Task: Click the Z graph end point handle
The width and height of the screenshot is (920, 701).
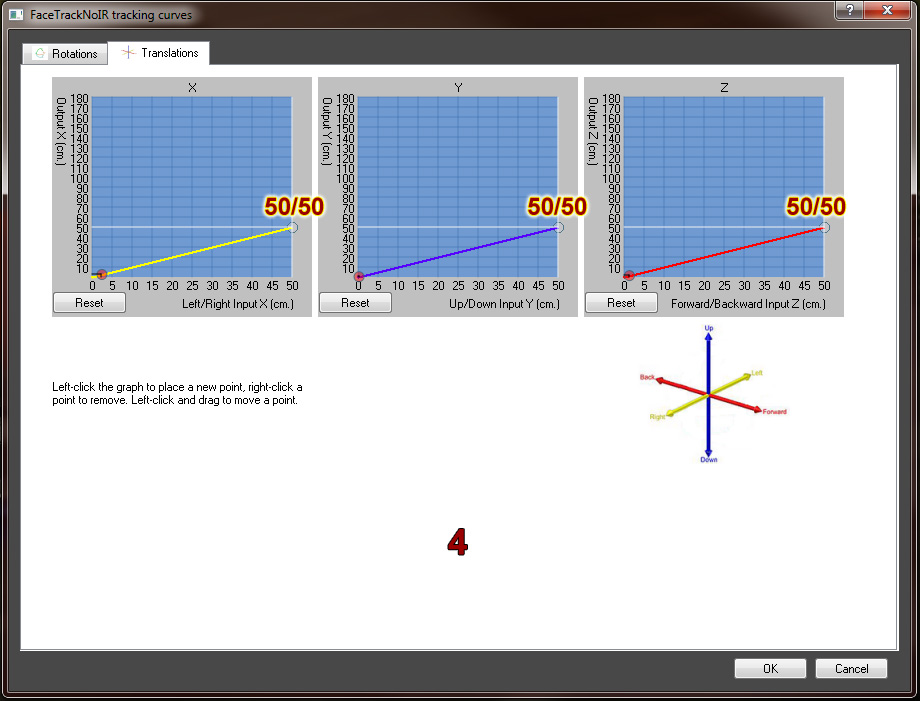Action: click(824, 227)
